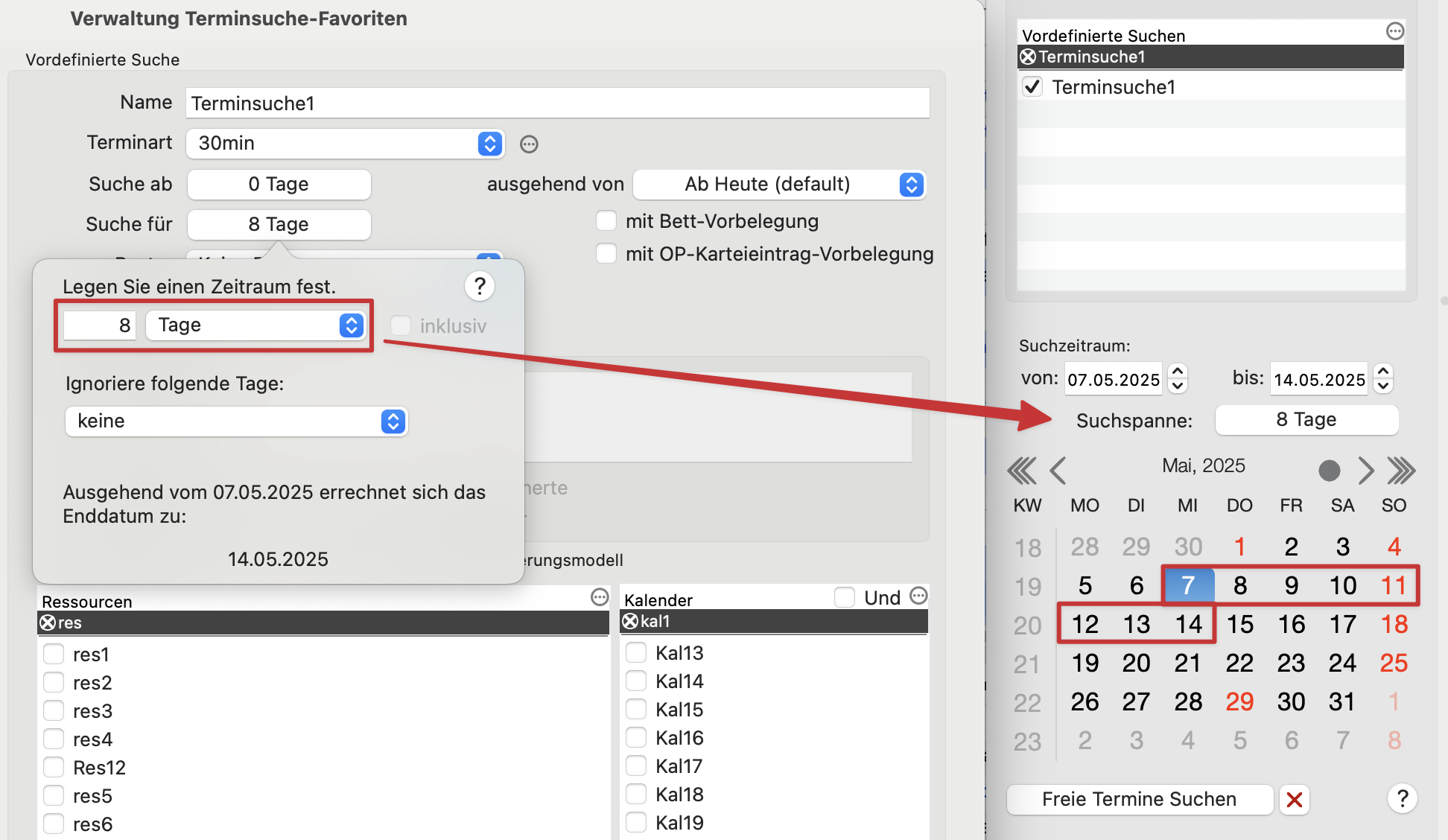Select May 18 in the calendar
Image resolution: width=1448 pixels, height=840 pixels.
pos(1394,624)
